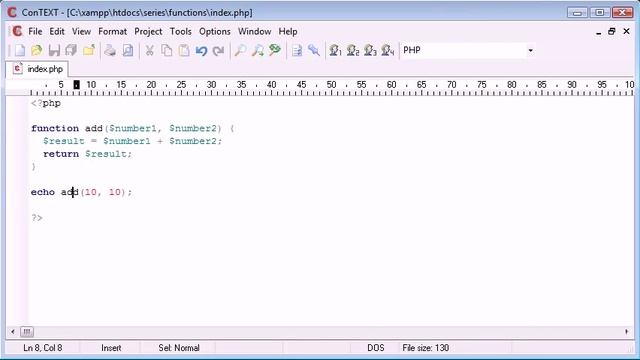Run user command 2 icon
Screen dimensions: 640x360
(353, 51)
